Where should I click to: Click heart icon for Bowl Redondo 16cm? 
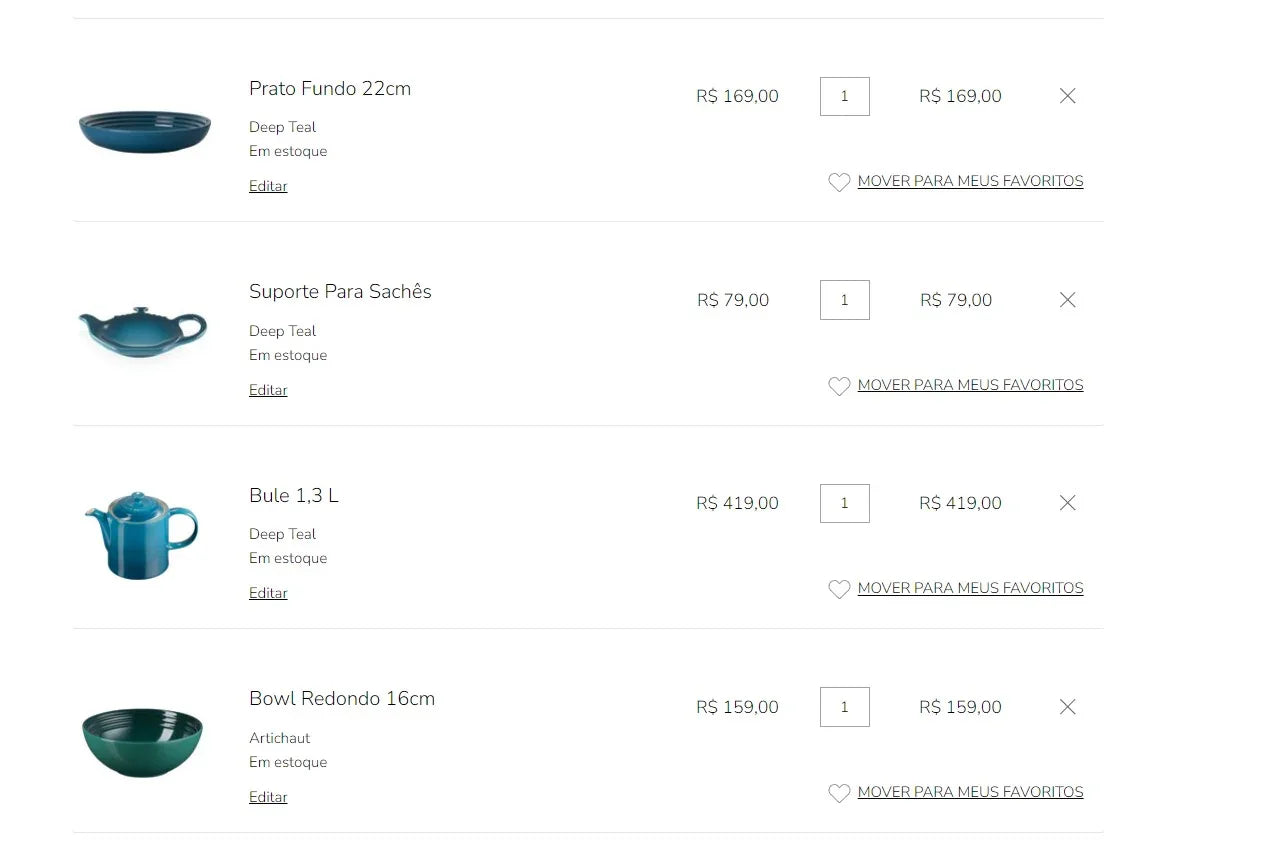pyautogui.click(x=839, y=793)
